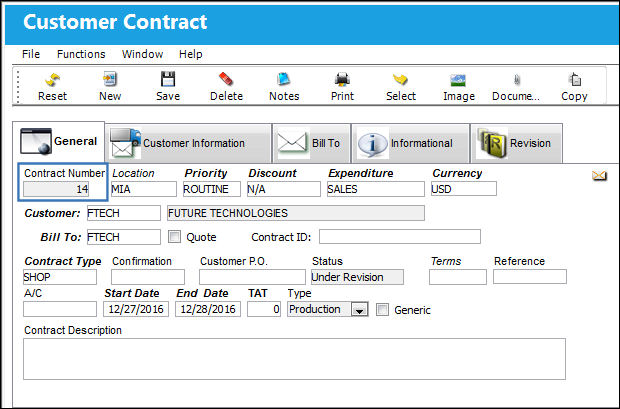Click the Terms input field
620x409 pixels.
click(458, 277)
